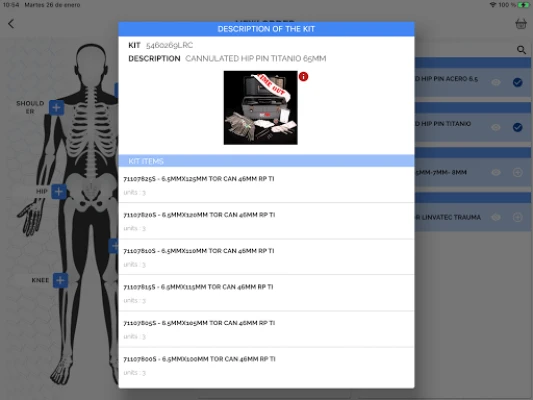
Task: Tap the plus button next to KNEE
Action: [x=60, y=280]
